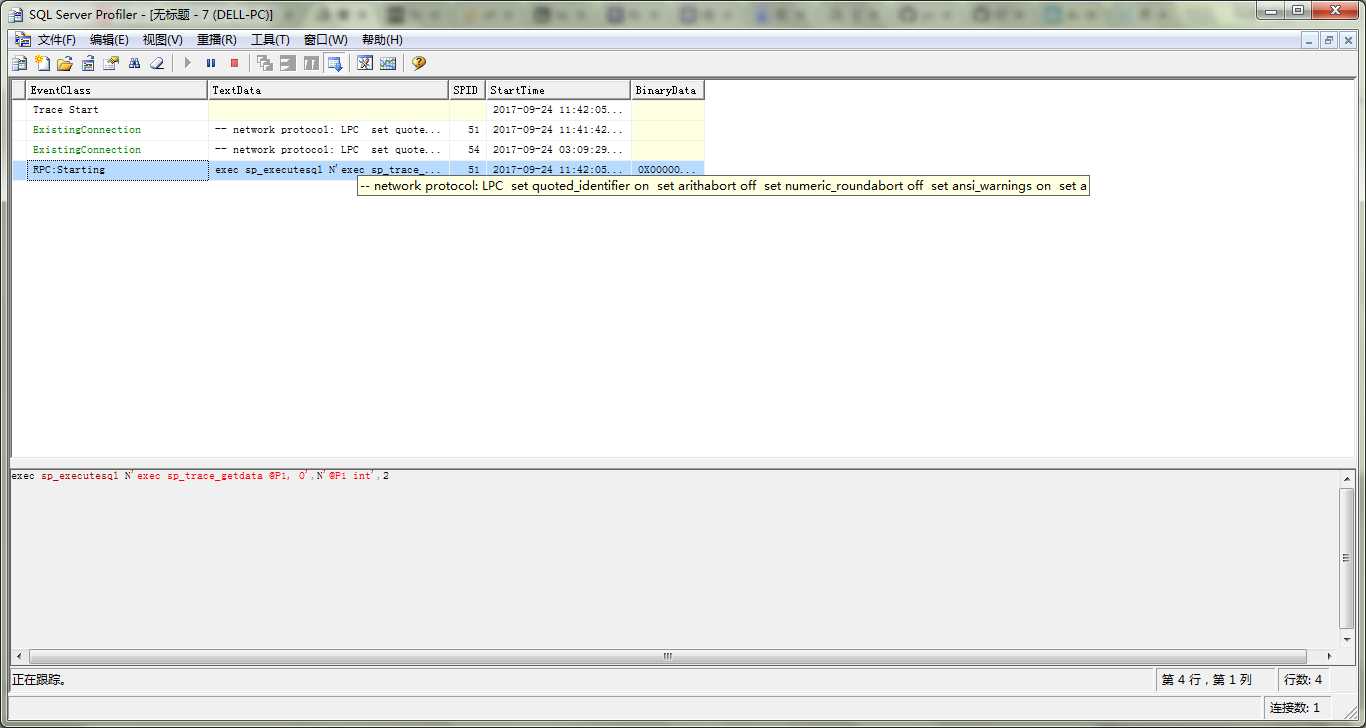The width and height of the screenshot is (1366, 728).
Task: Open the 重播(R) menu
Action: tap(216, 40)
